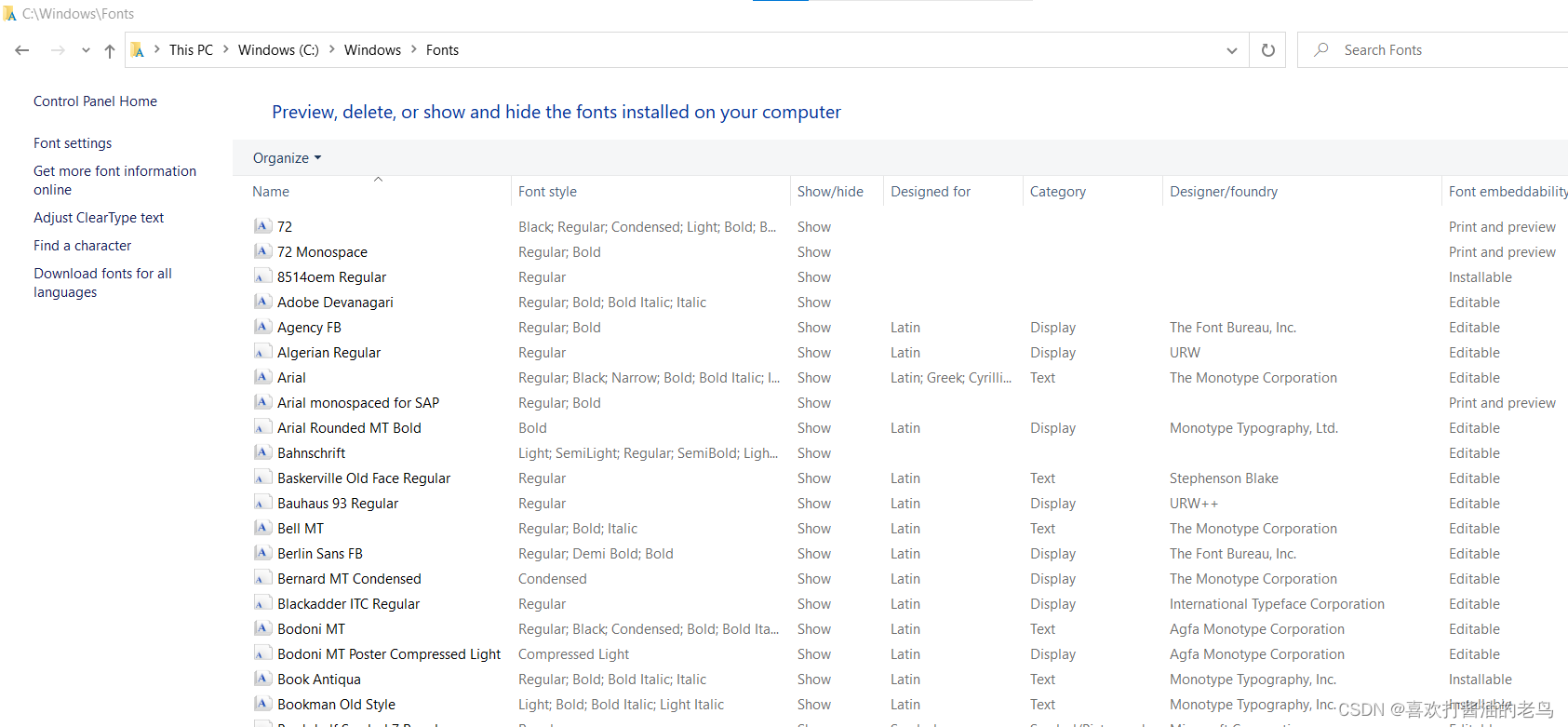1568x727 pixels.
Task: Open the recent locations dropdown arrow
Action: (x=86, y=50)
